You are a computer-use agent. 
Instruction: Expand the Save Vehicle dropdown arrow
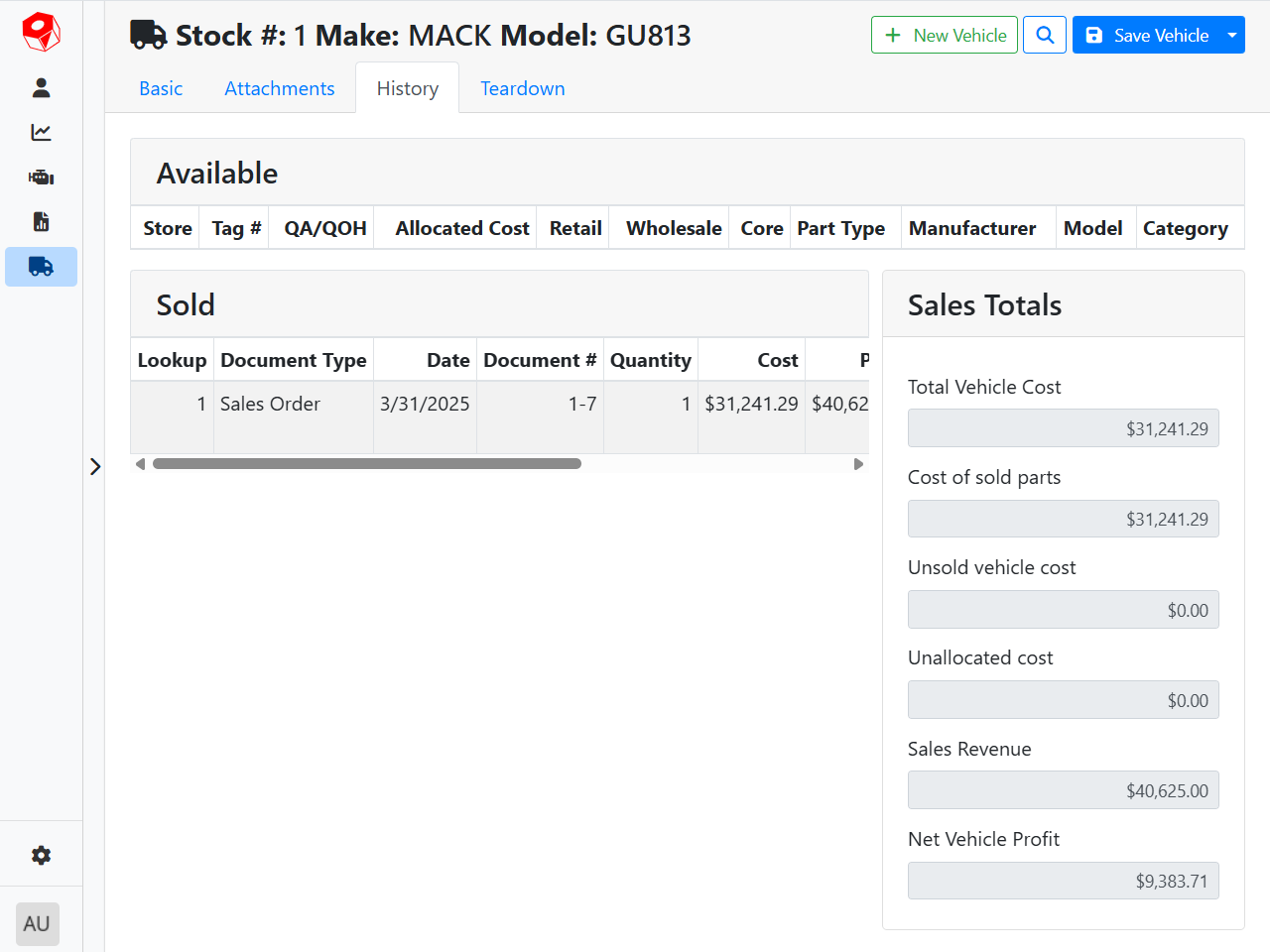1232,35
